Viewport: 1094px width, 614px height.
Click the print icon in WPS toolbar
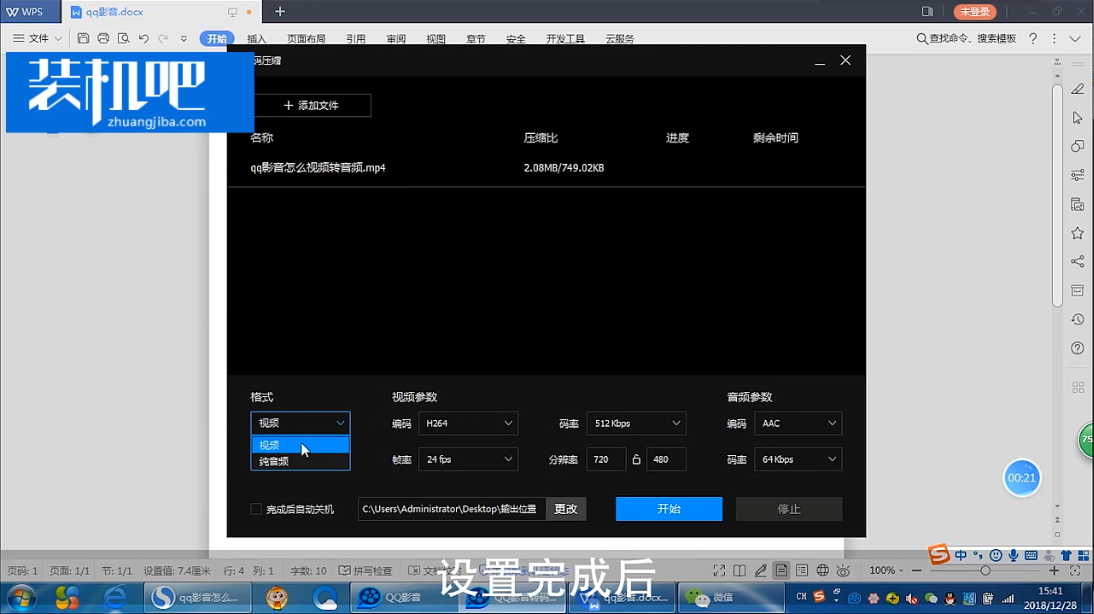pos(103,38)
